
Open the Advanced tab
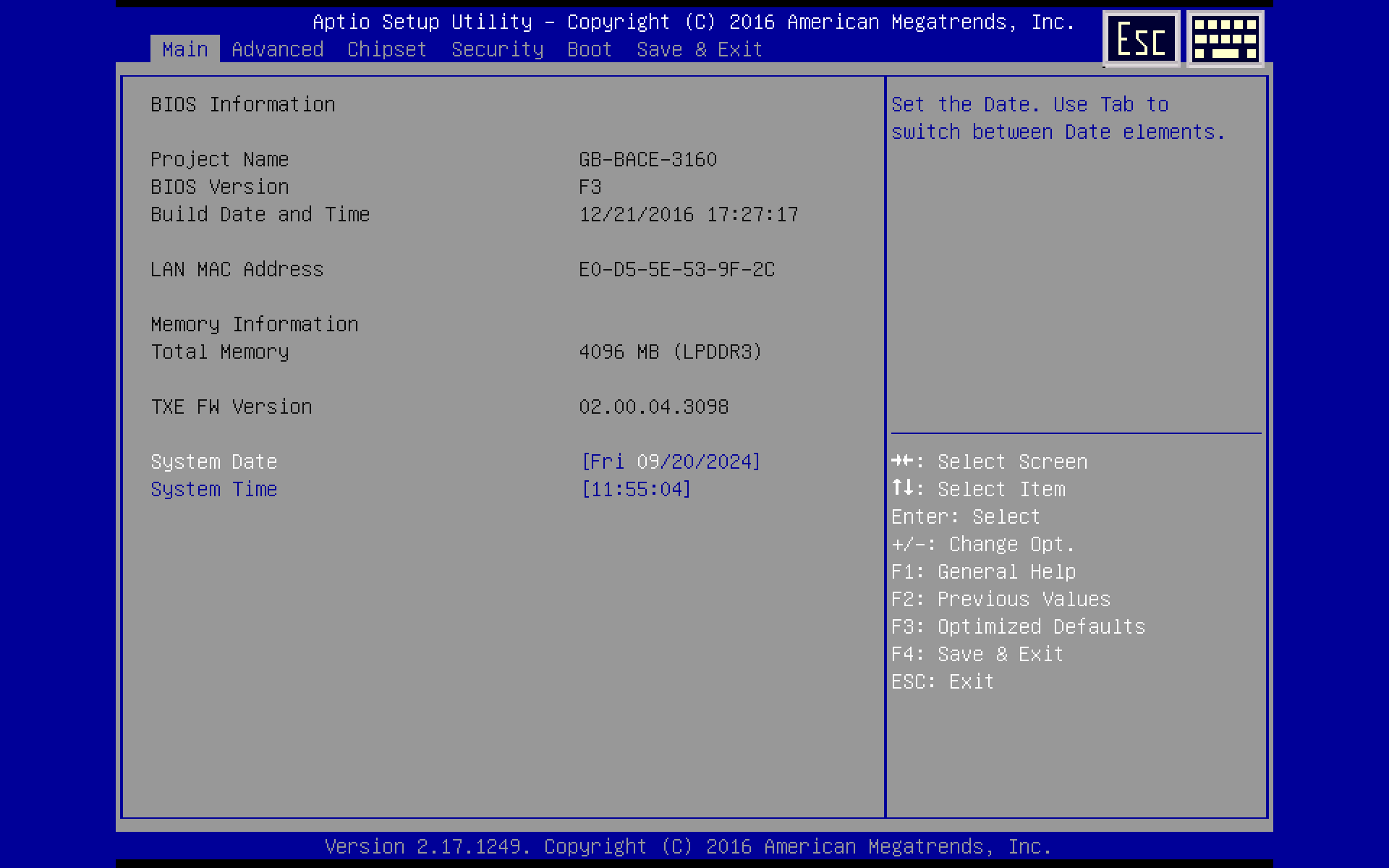[x=278, y=49]
